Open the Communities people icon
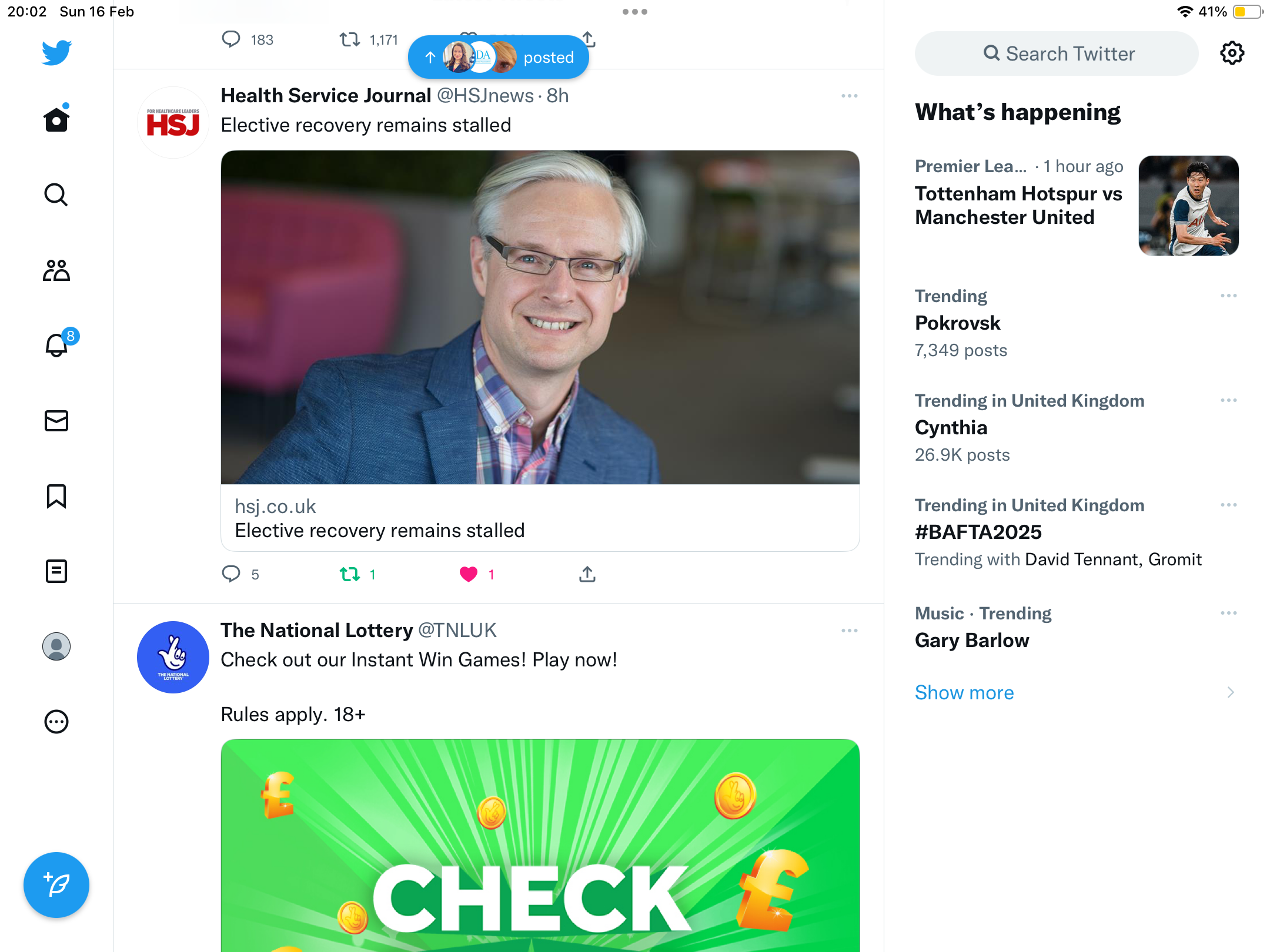 tap(56, 270)
